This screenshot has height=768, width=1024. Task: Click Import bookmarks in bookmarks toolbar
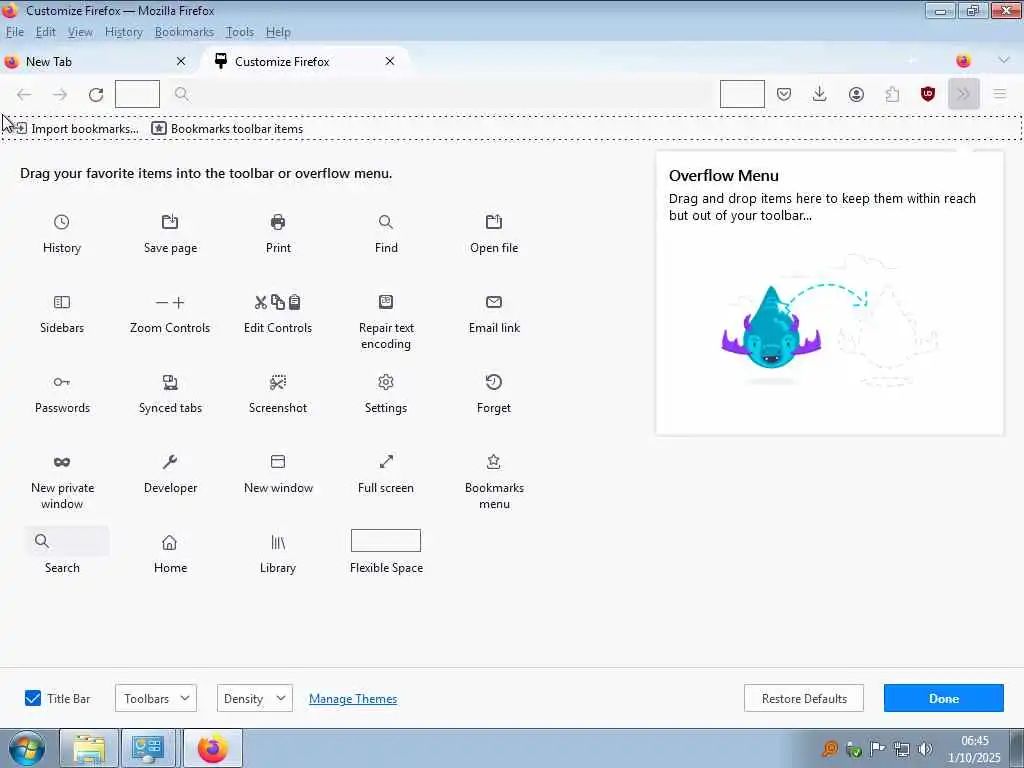pos(75,129)
